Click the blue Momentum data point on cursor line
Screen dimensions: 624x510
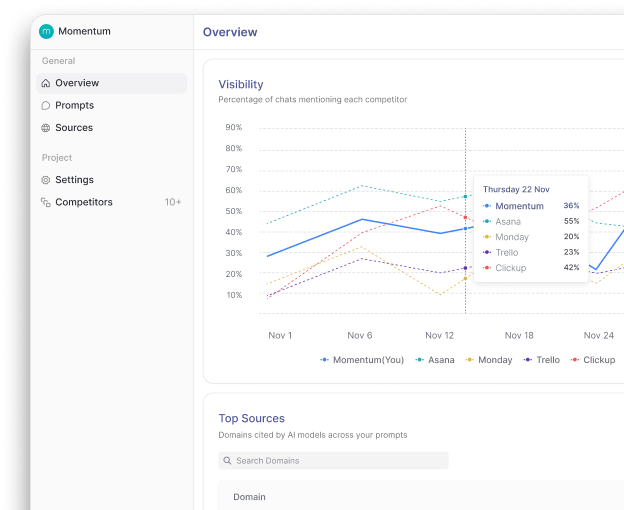tap(465, 229)
